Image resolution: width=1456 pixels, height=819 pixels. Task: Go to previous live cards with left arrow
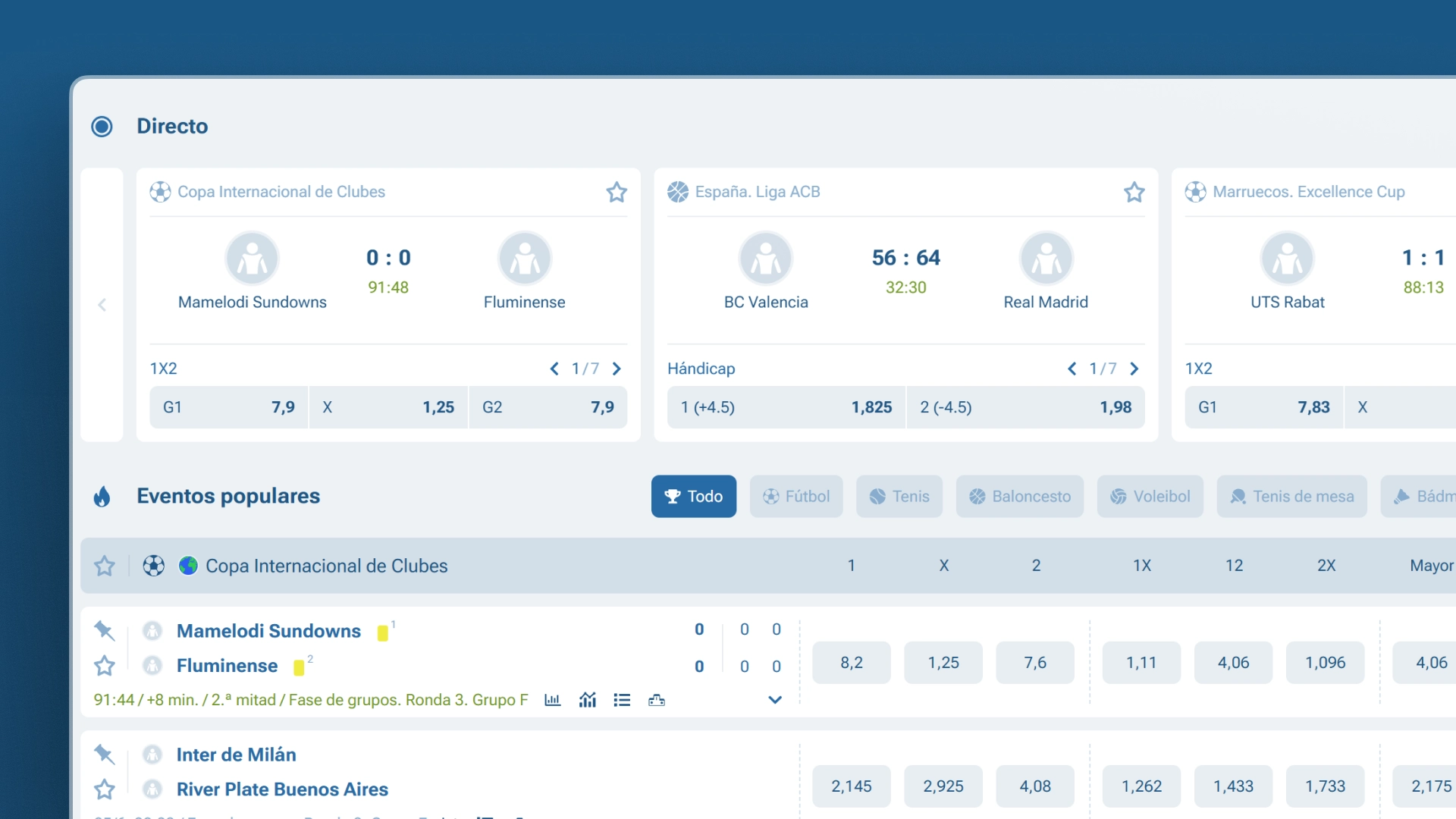pos(102,305)
